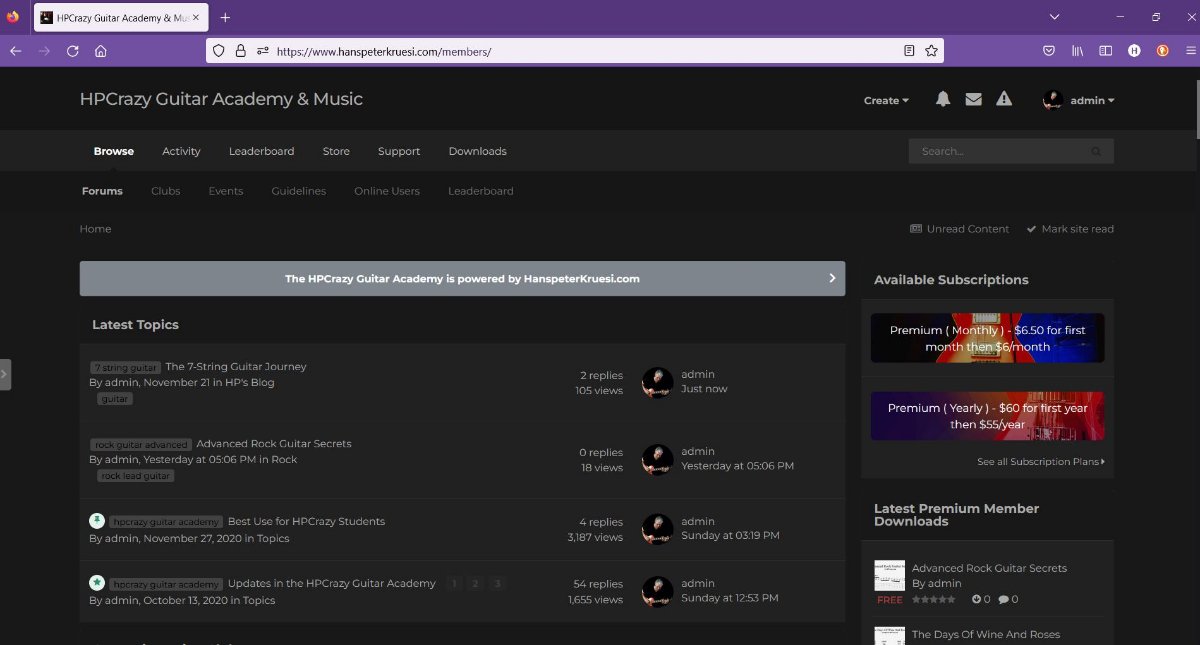Click the search magnifier icon

click(1096, 151)
